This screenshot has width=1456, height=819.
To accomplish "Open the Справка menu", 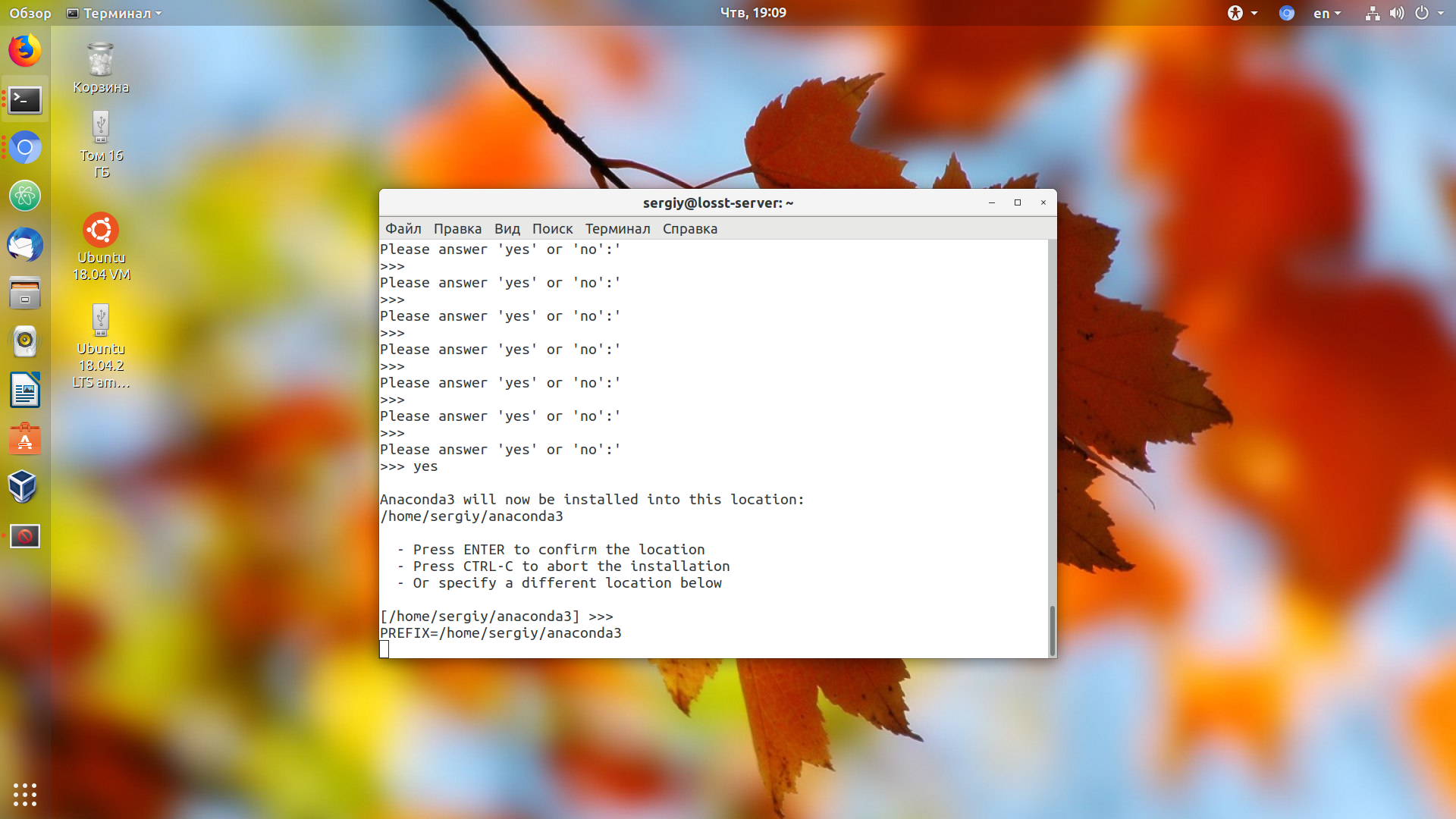I will [689, 228].
